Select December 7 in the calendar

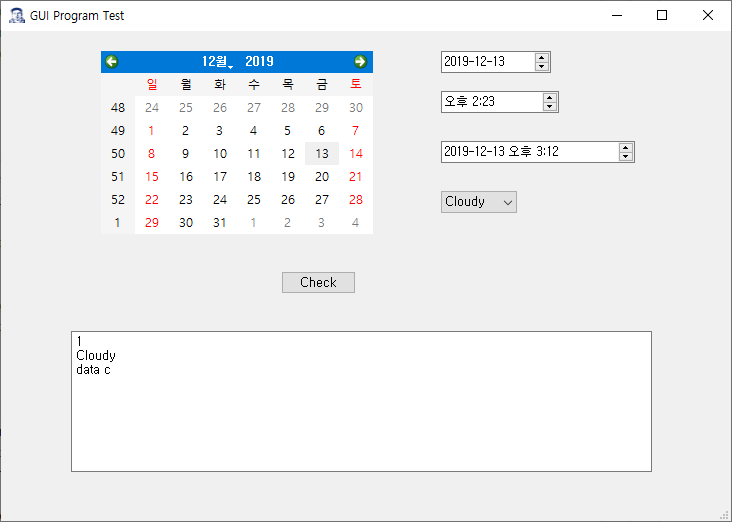pos(356,131)
